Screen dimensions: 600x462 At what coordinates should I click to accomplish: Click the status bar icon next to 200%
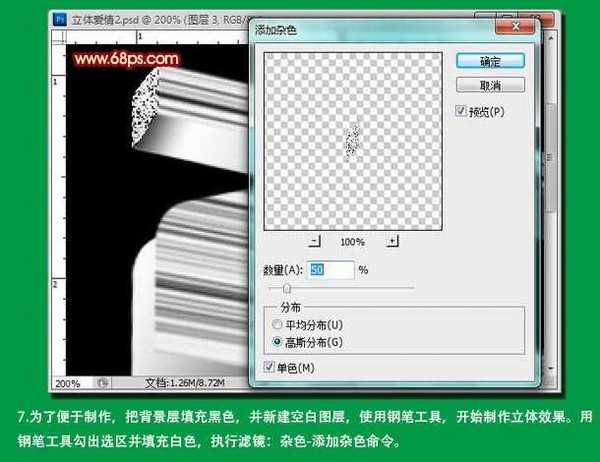tap(102, 383)
